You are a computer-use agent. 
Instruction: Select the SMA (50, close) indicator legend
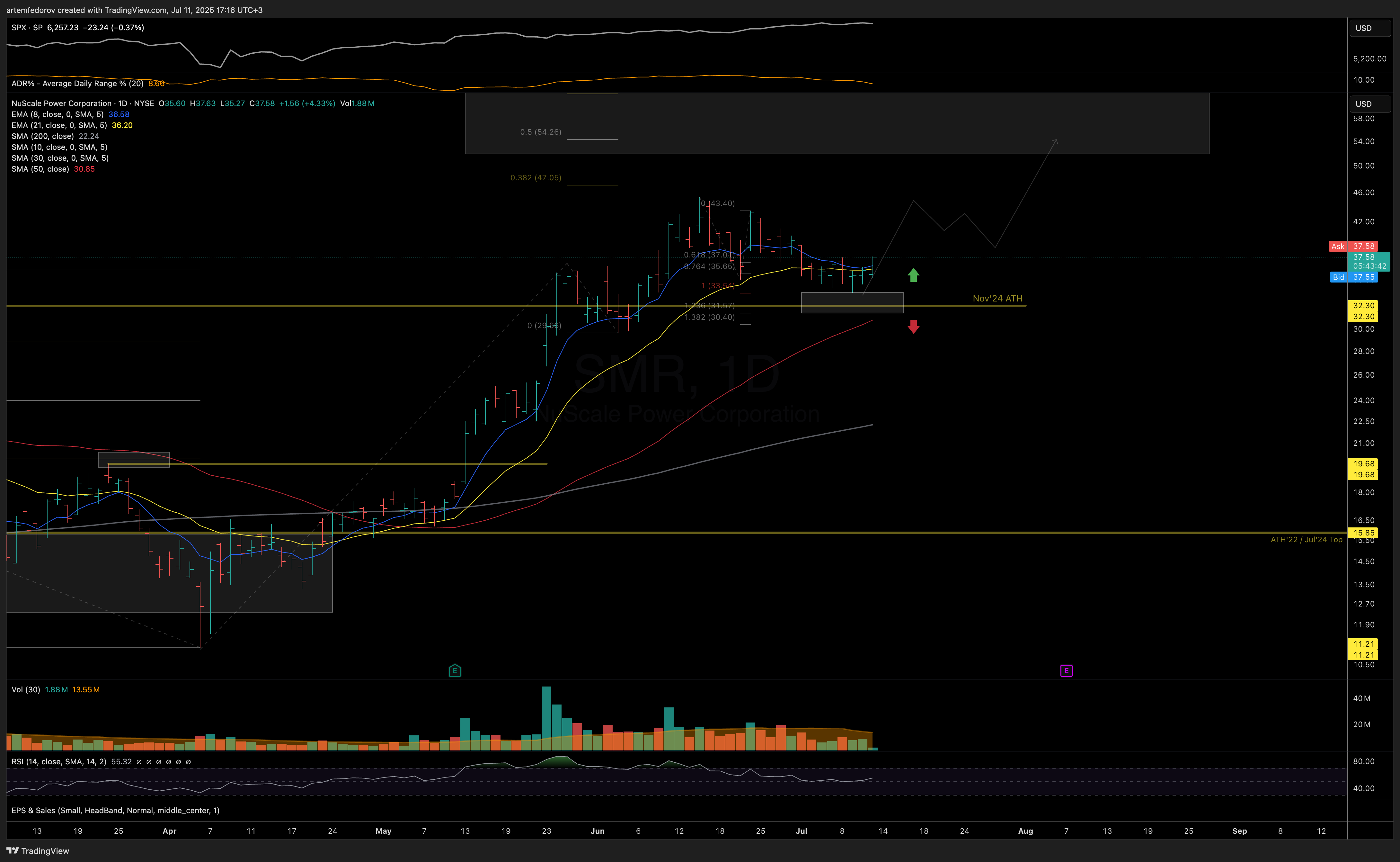(40, 169)
